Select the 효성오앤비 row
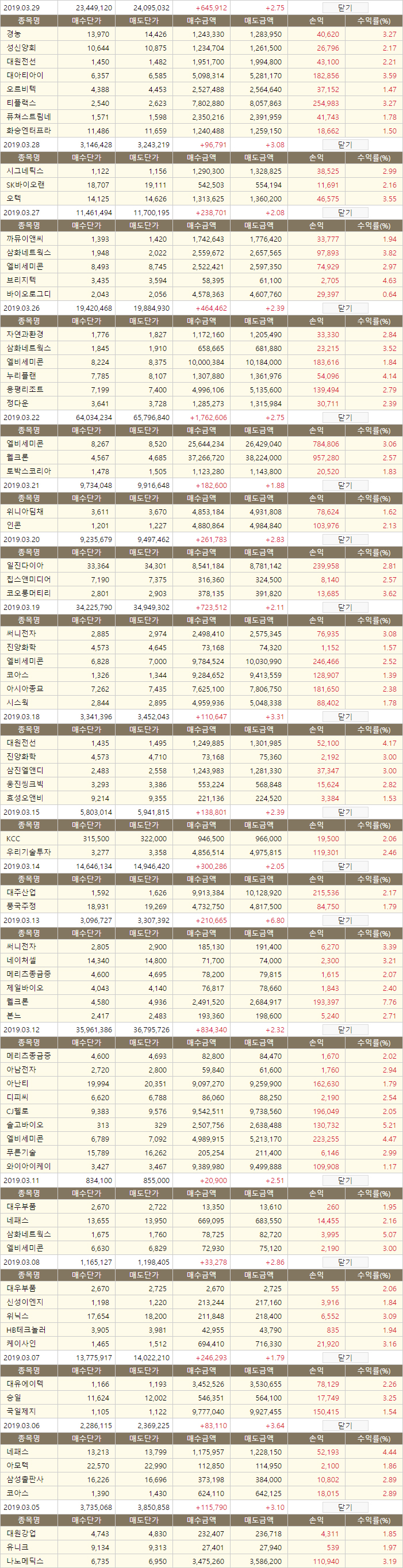 coord(201,798)
